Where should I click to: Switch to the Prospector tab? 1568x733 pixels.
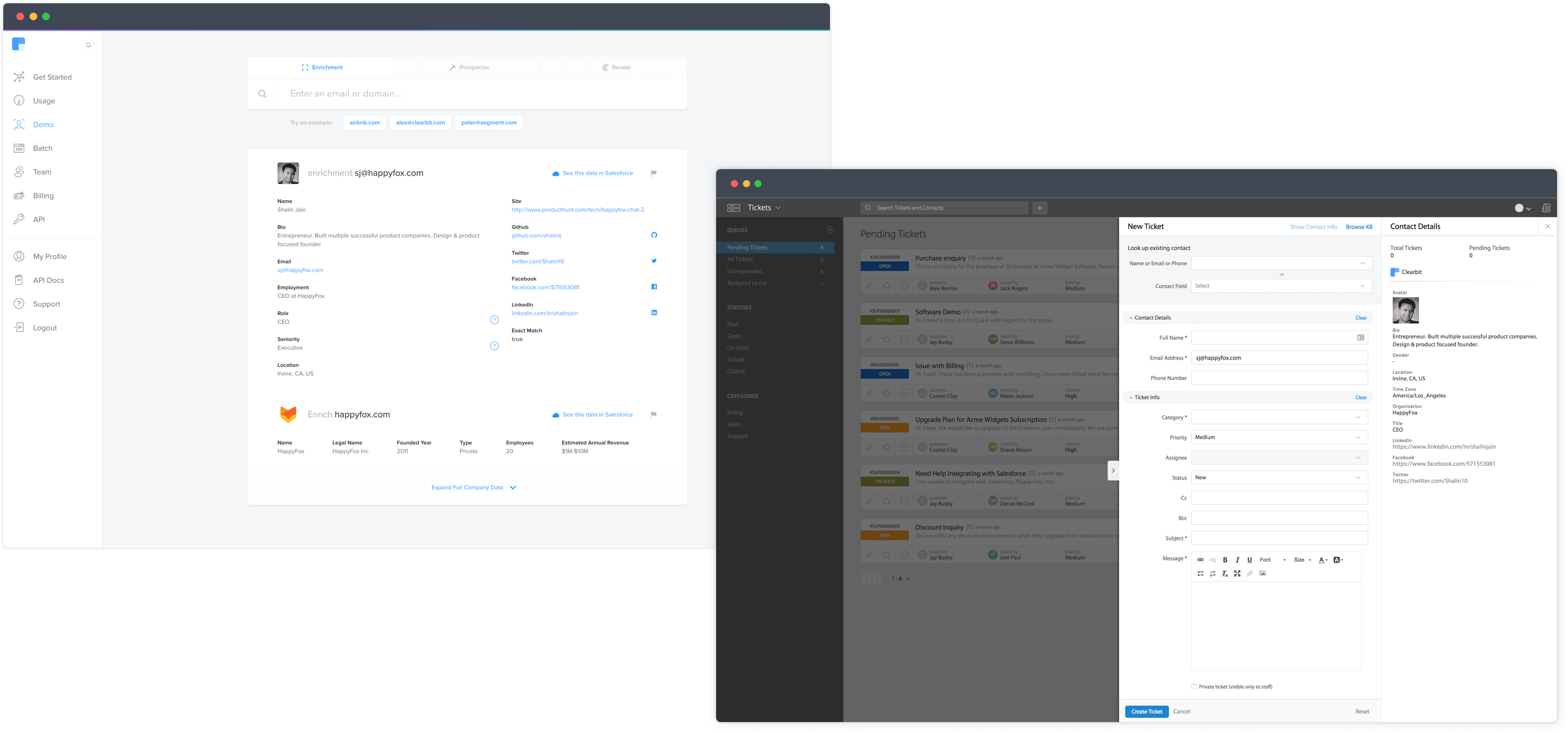pyautogui.click(x=468, y=67)
